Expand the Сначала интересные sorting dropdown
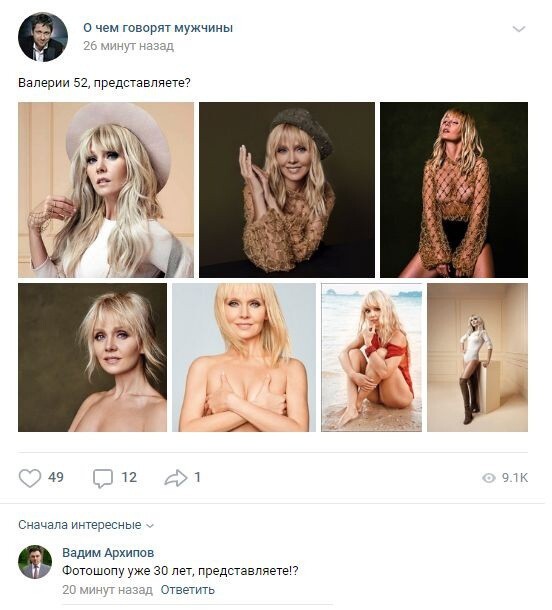Viewport: 552px width, 610px height. pyautogui.click(x=86, y=525)
